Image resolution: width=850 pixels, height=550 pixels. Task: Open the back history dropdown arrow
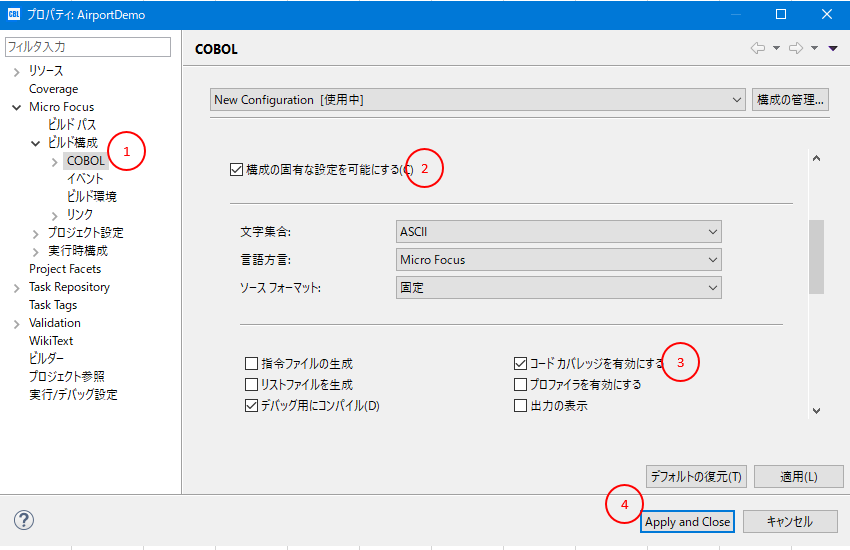pyautogui.click(x=776, y=48)
